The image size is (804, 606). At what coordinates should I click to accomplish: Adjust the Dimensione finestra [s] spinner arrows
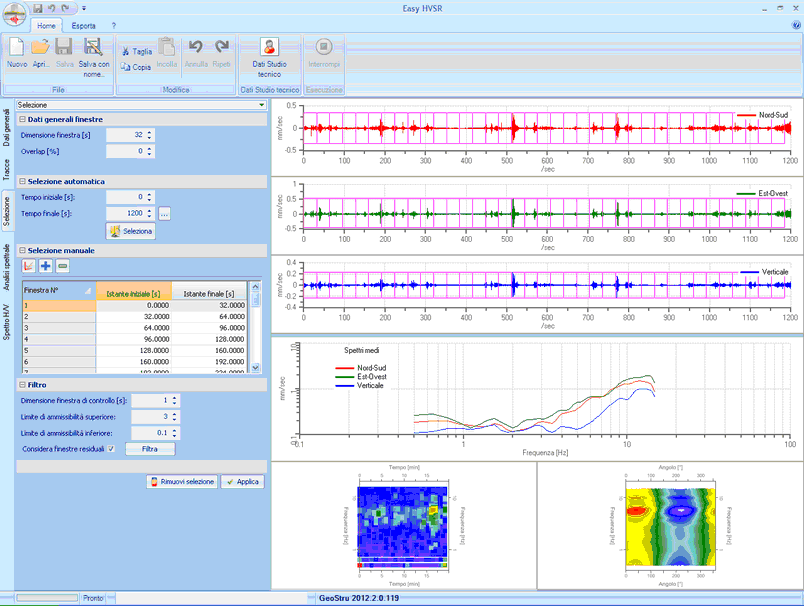(x=149, y=135)
